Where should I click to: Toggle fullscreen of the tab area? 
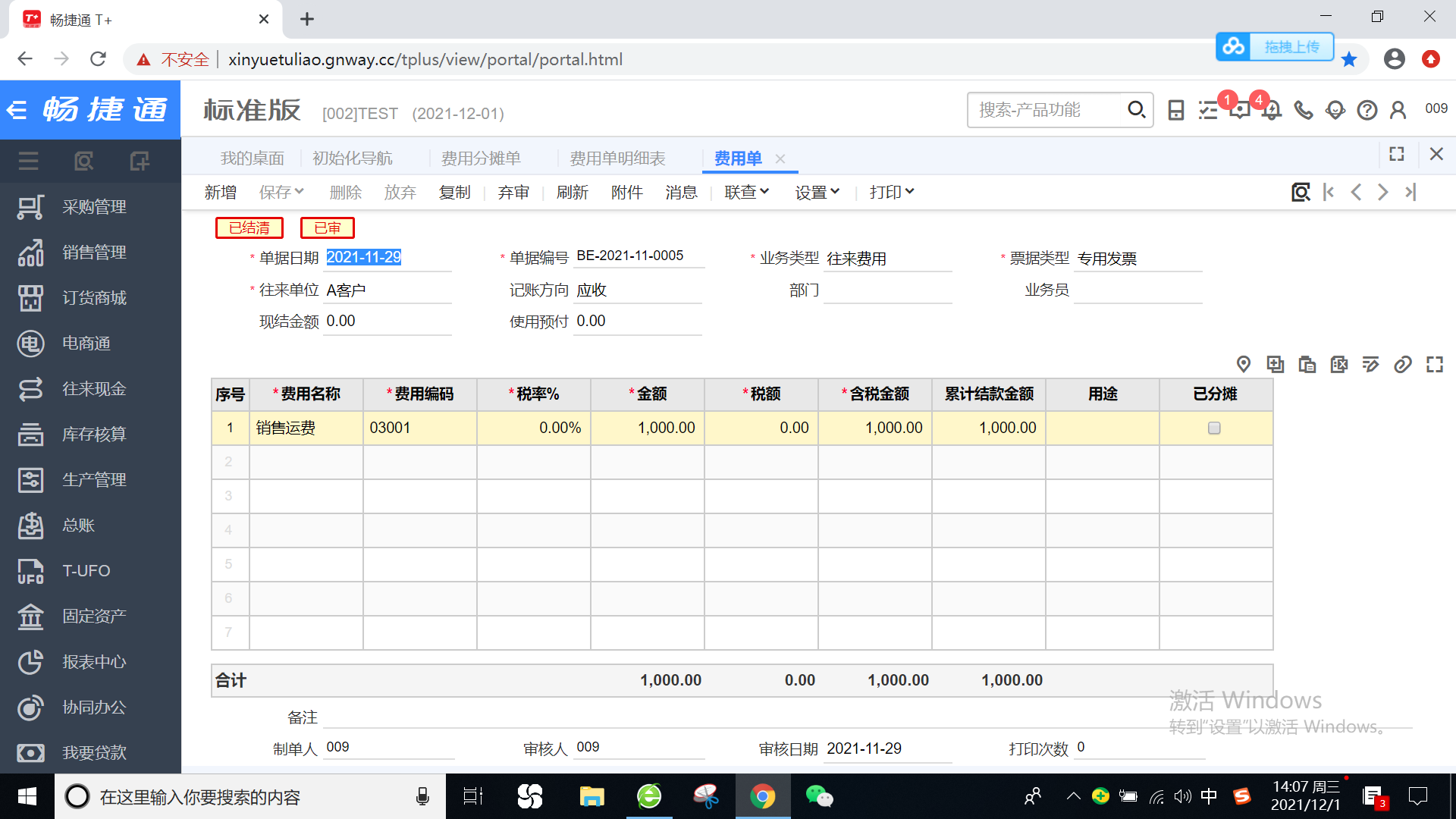click(x=1397, y=154)
